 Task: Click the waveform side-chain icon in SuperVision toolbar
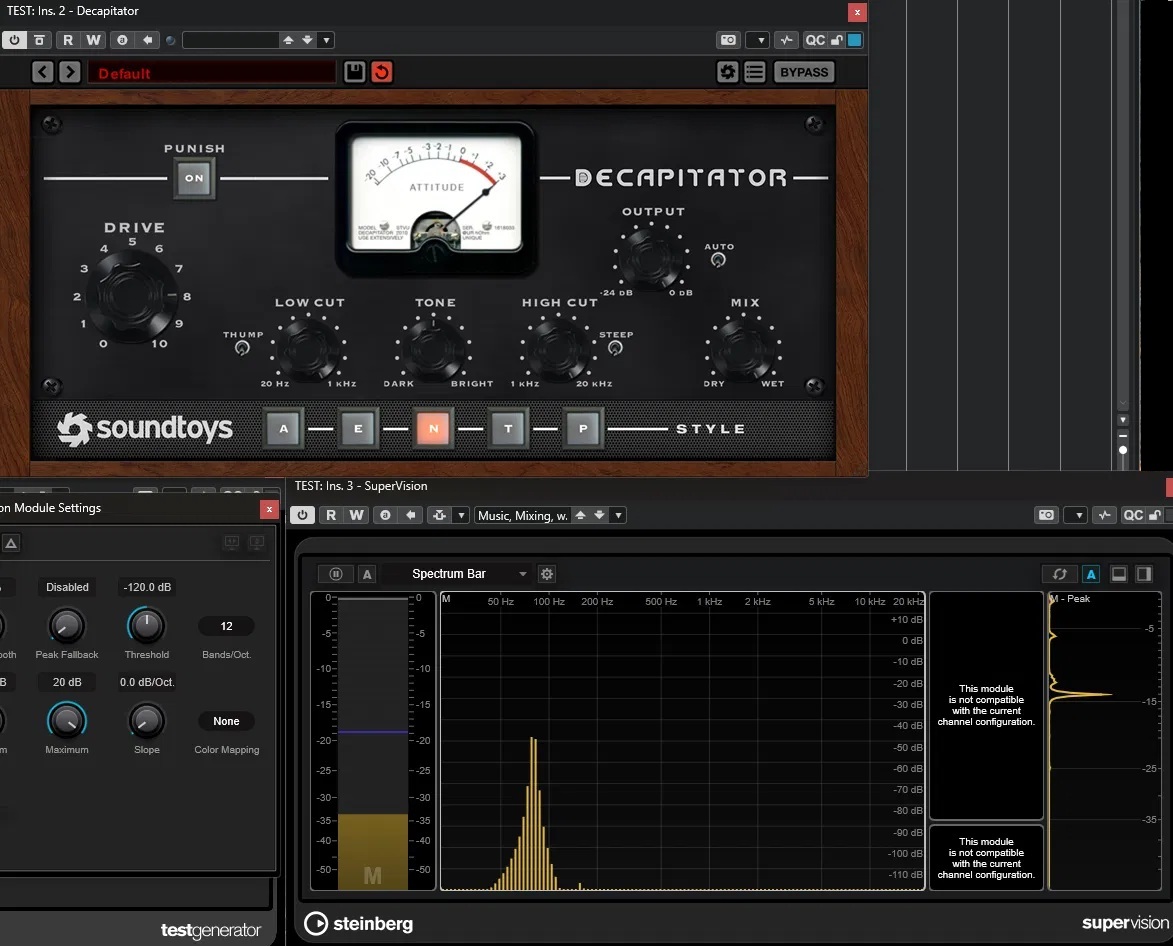tap(1104, 515)
